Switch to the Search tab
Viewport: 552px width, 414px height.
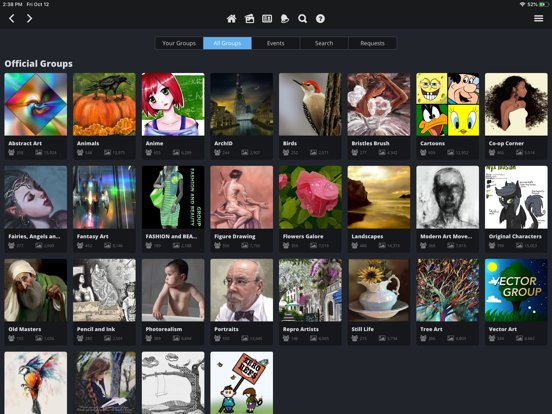pos(324,43)
